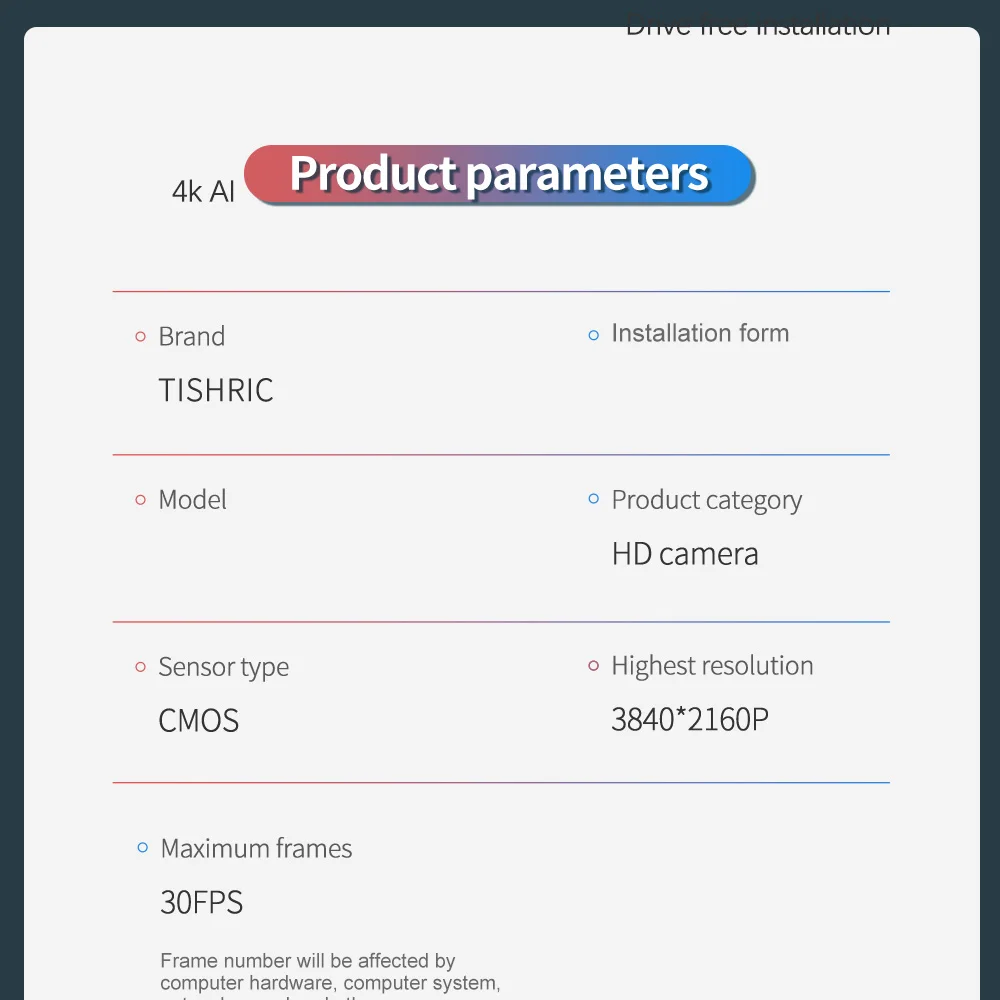Click the red bullet next to Model
The image size is (1000, 1000).
click(x=141, y=500)
